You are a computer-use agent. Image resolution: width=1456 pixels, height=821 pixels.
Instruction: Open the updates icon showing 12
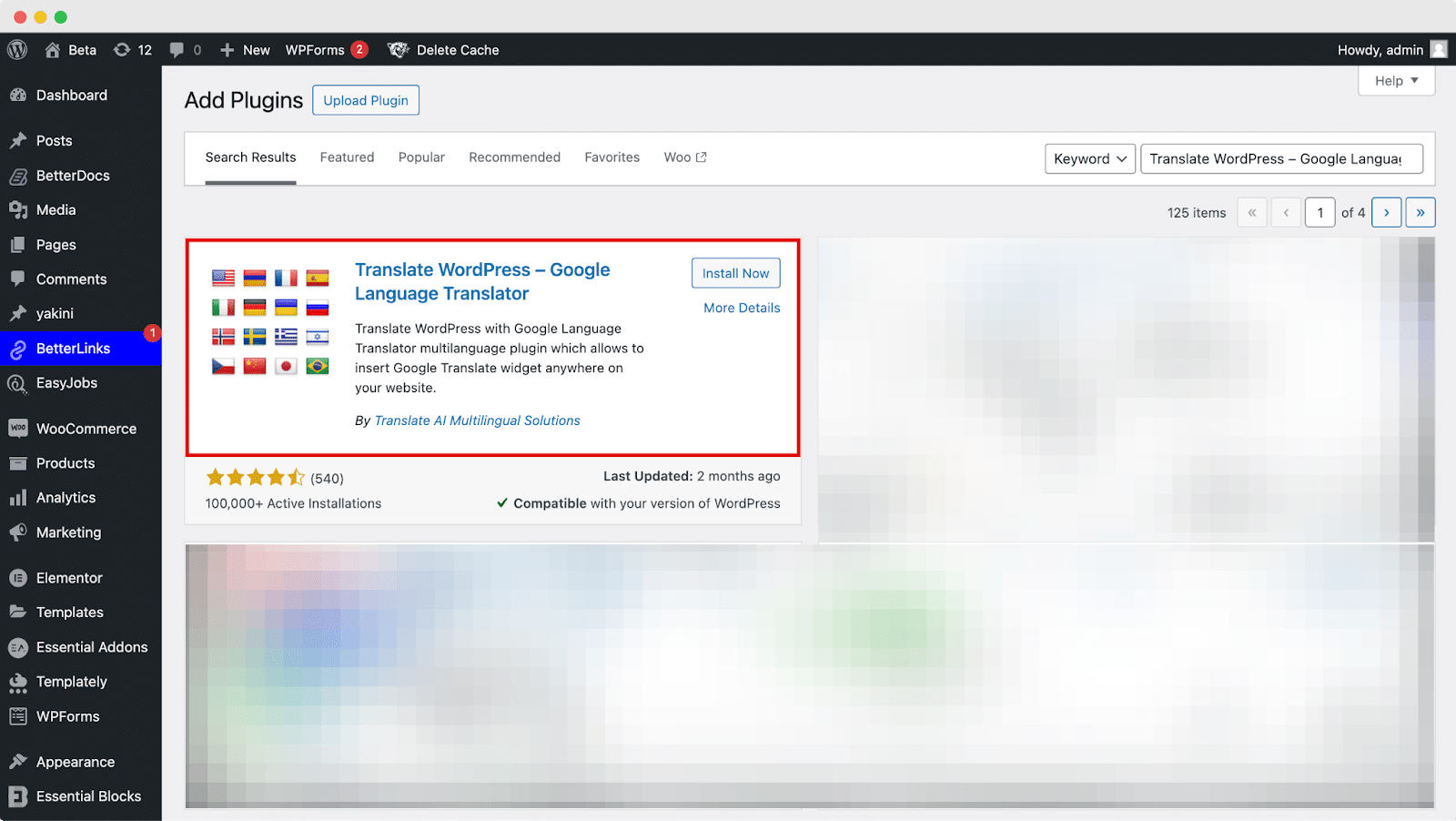122,50
